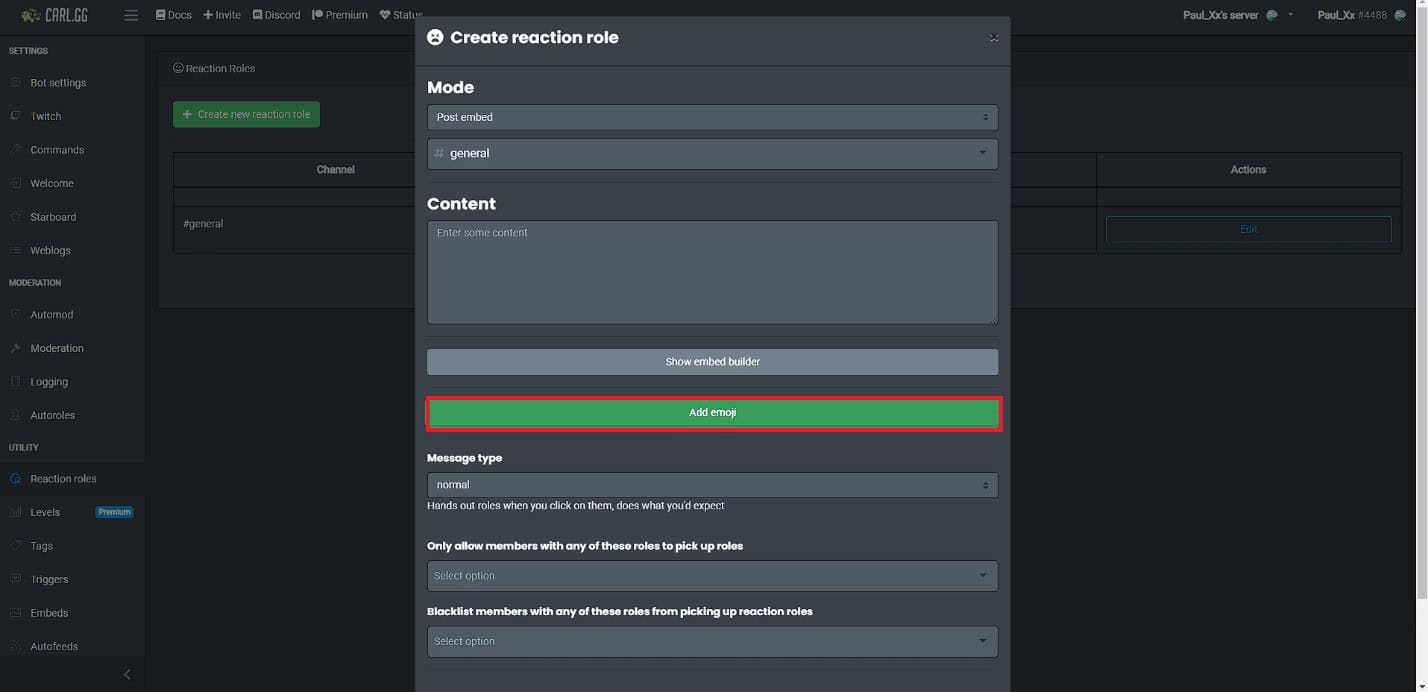Close the Create reaction role dialog
The image size is (1428, 692).
click(993, 37)
